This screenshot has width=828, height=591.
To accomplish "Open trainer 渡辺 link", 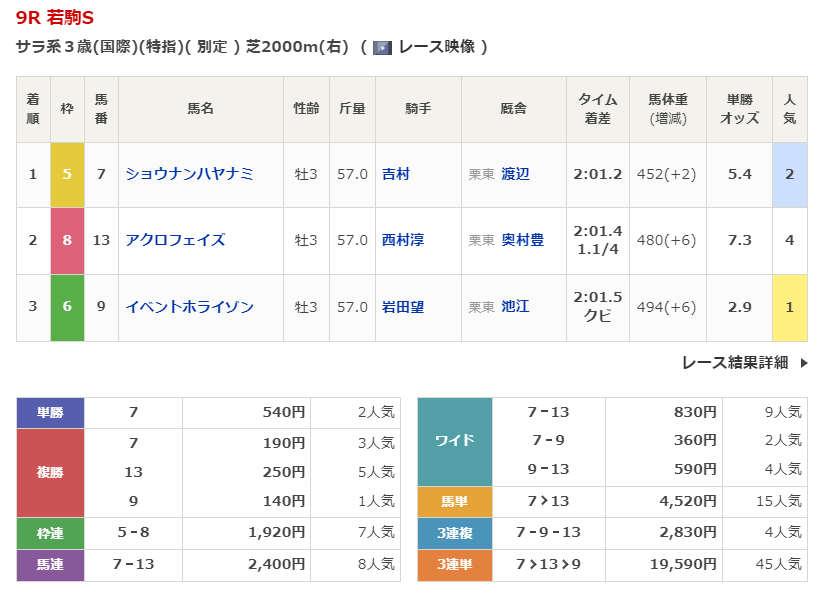I will pos(516,174).
